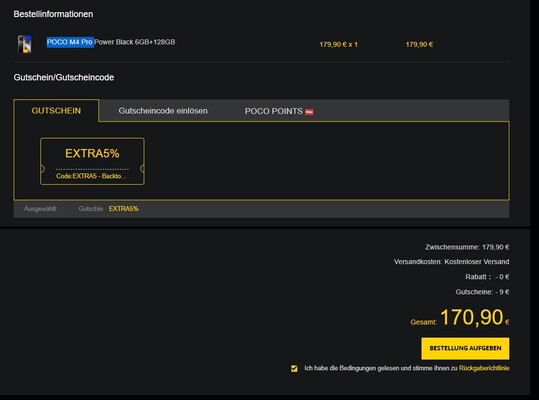539x400 pixels.
Task: Click the POCO M4 Pro product thumbnail
Action: point(24,44)
